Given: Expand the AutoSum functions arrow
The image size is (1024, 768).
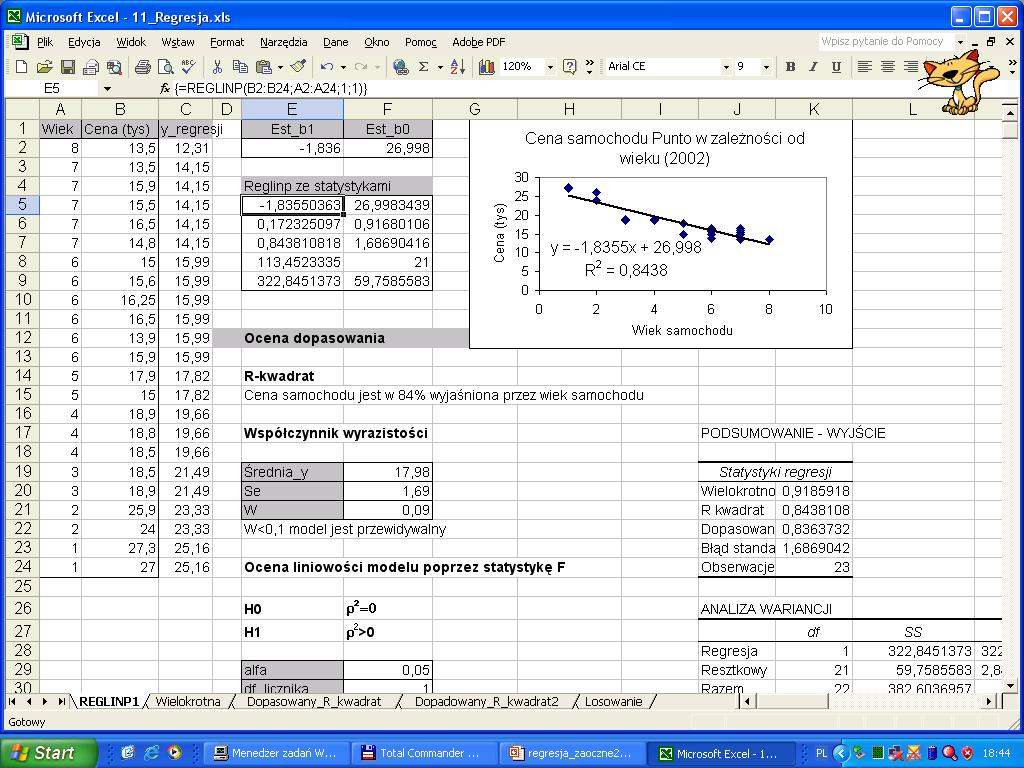Looking at the screenshot, I should pyautogui.click(x=440, y=67).
